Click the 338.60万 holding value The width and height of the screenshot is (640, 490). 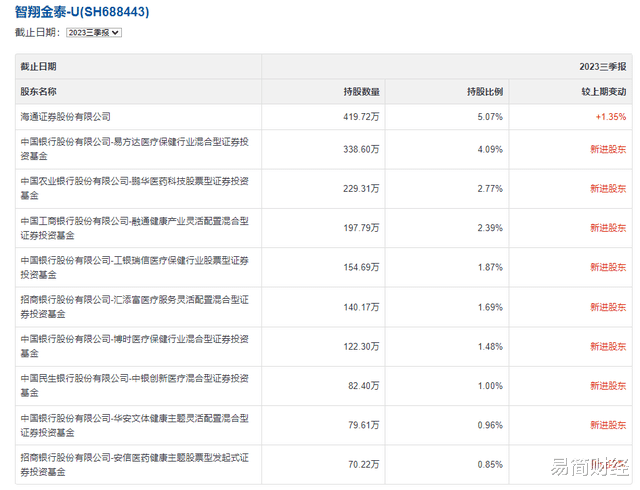click(x=361, y=149)
